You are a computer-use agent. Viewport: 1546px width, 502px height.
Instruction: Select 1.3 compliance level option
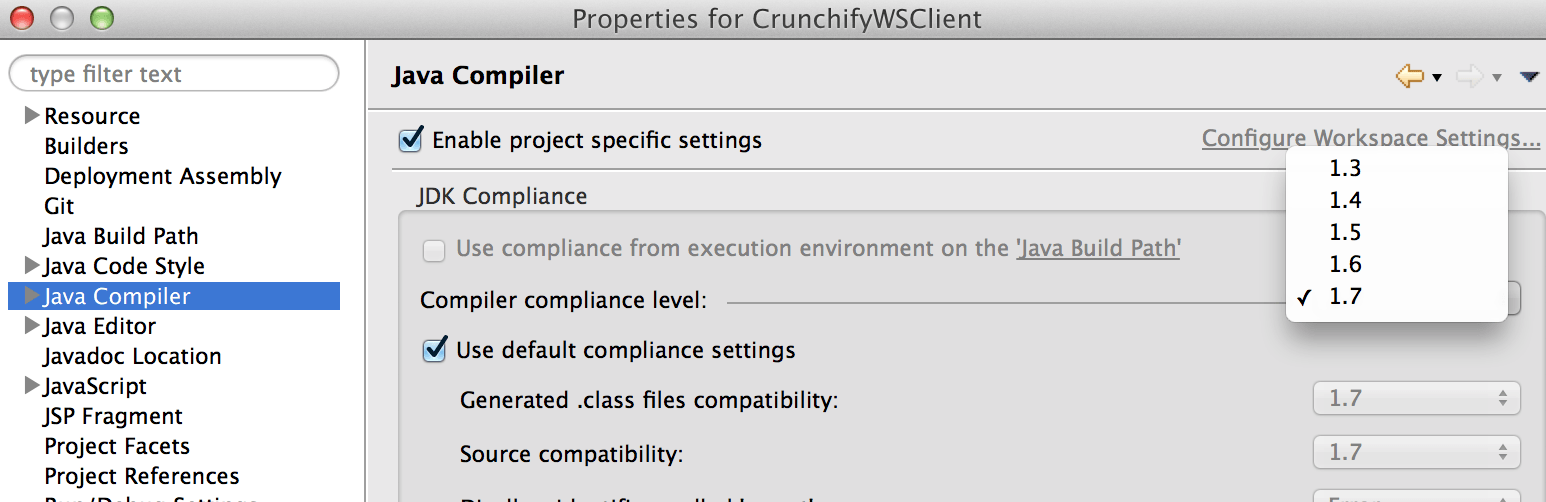1396,168
